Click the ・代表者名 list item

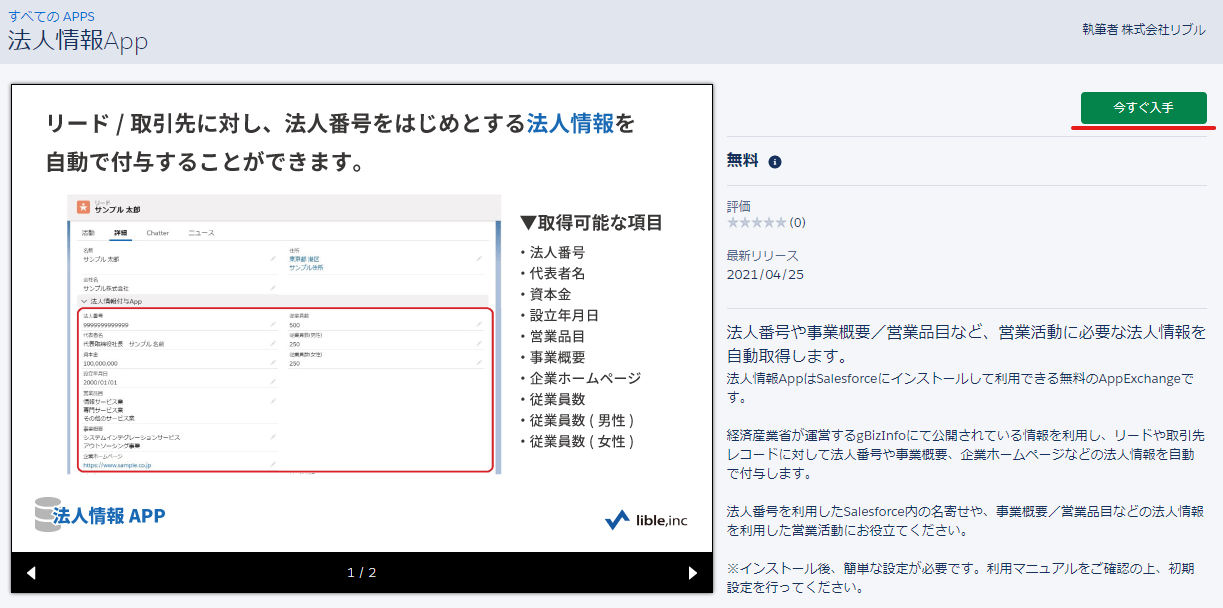click(x=552, y=273)
